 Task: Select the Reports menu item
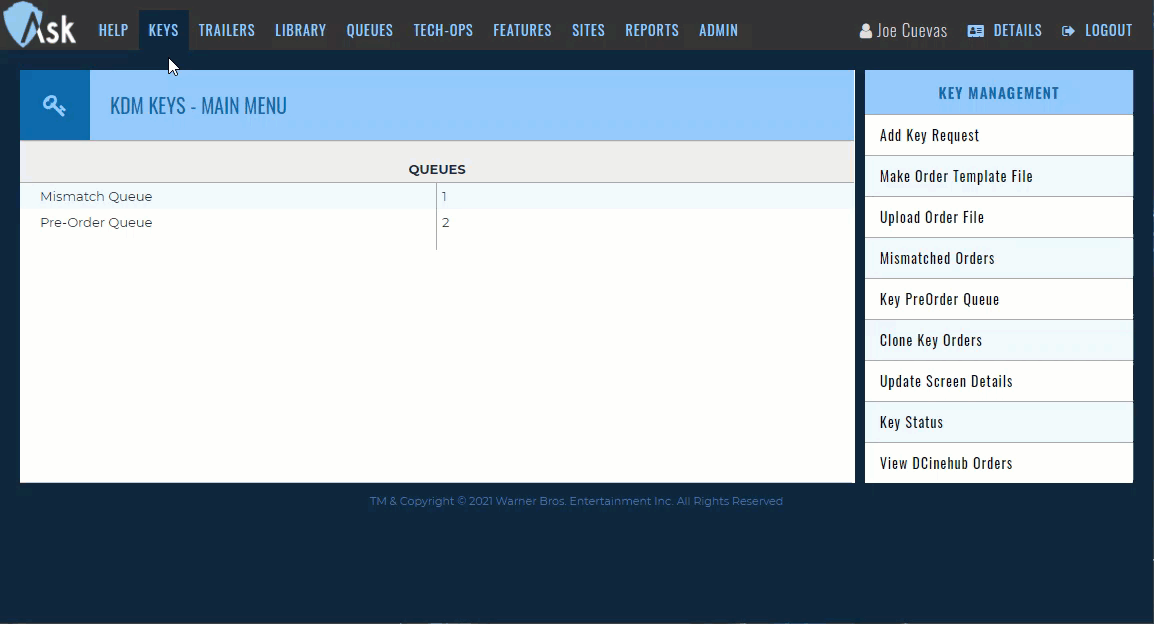tap(652, 30)
